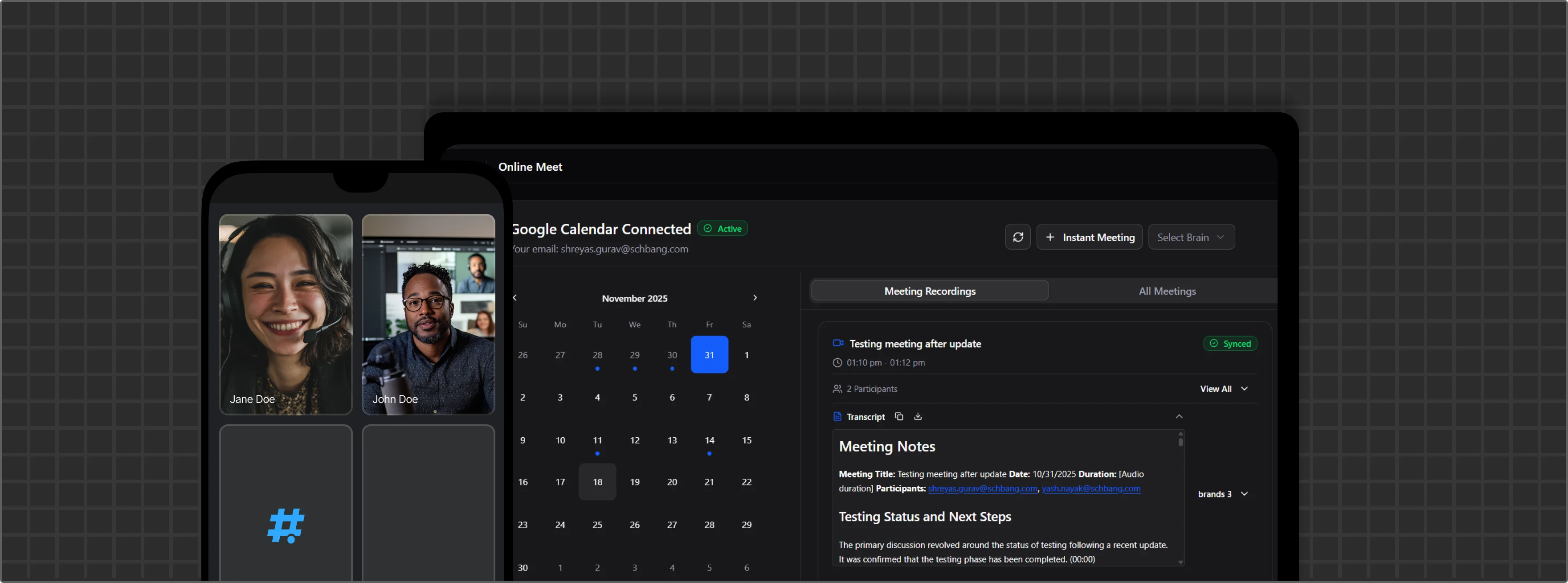
Task: Click the video camera icon beside meeting title
Action: coord(838,343)
